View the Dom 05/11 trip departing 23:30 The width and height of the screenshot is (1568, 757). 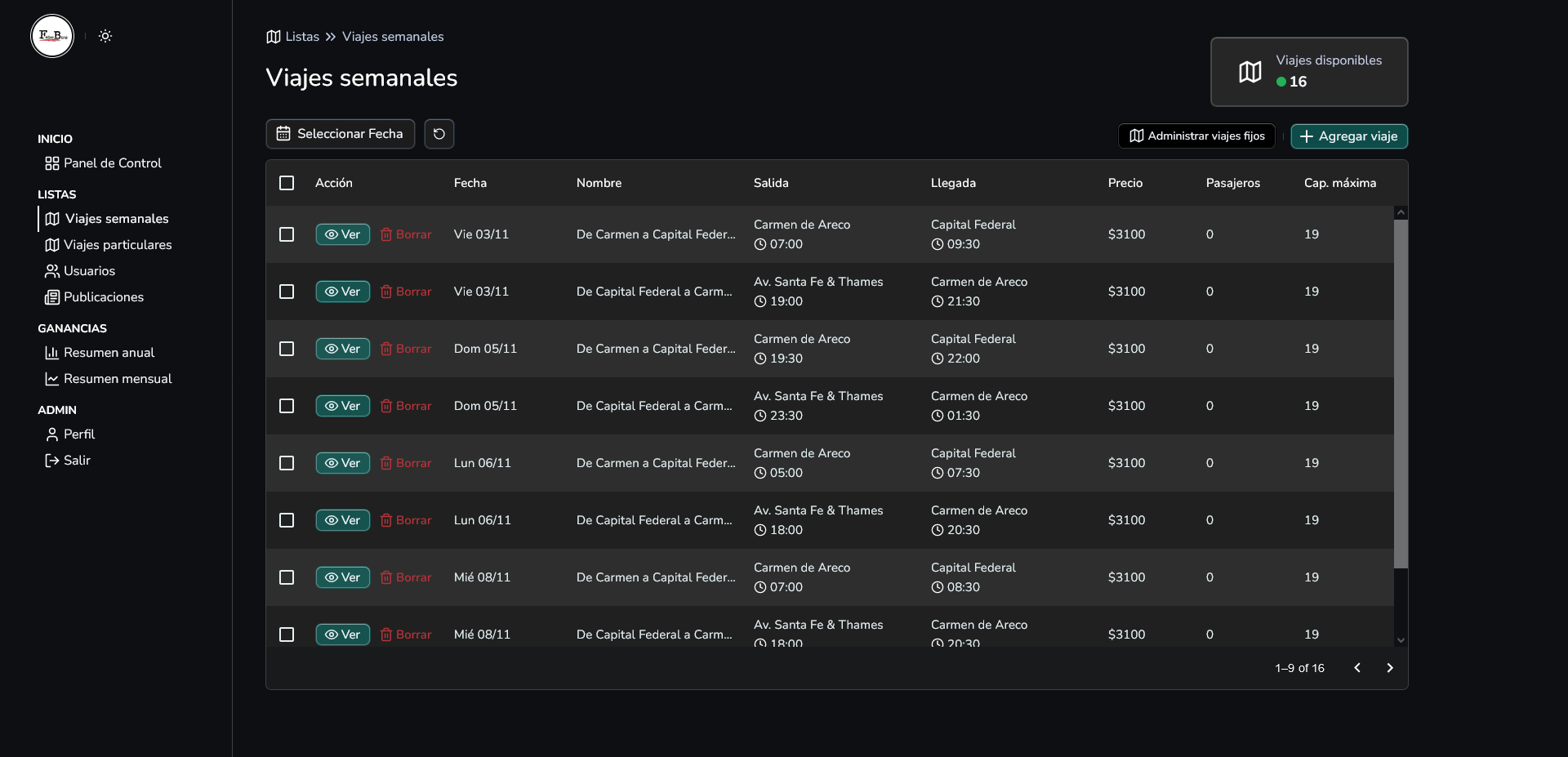(x=343, y=406)
